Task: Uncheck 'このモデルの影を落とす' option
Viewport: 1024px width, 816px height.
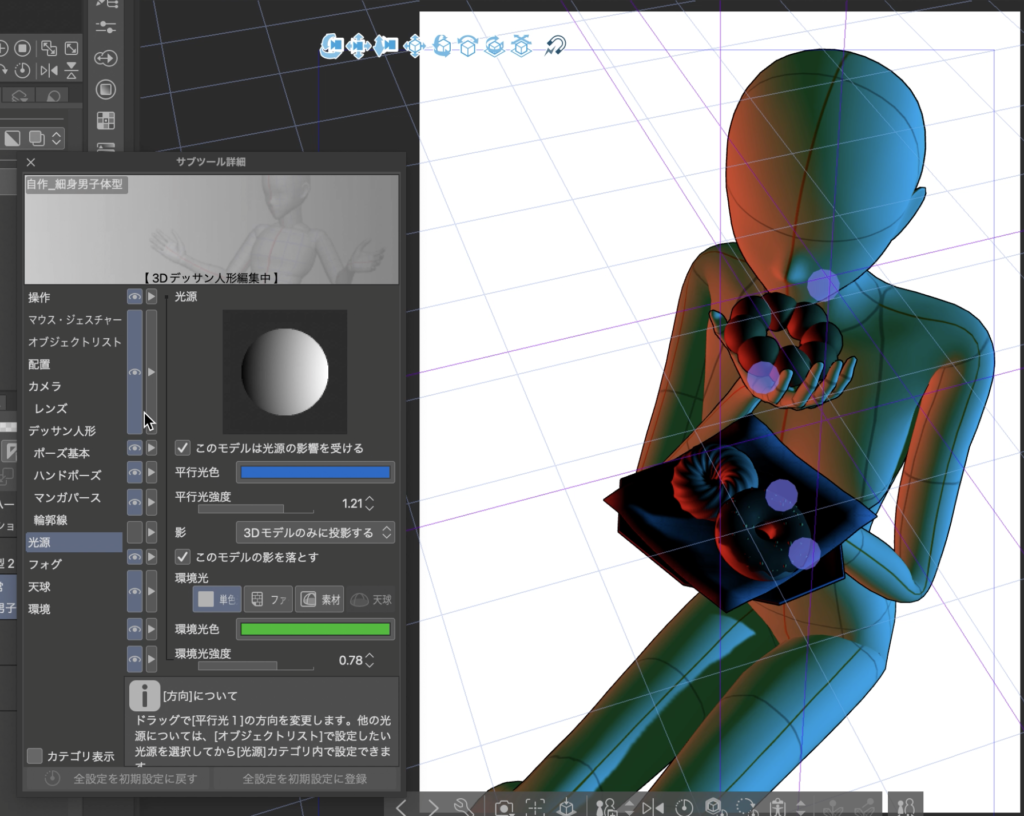Action: [x=183, y=557]
